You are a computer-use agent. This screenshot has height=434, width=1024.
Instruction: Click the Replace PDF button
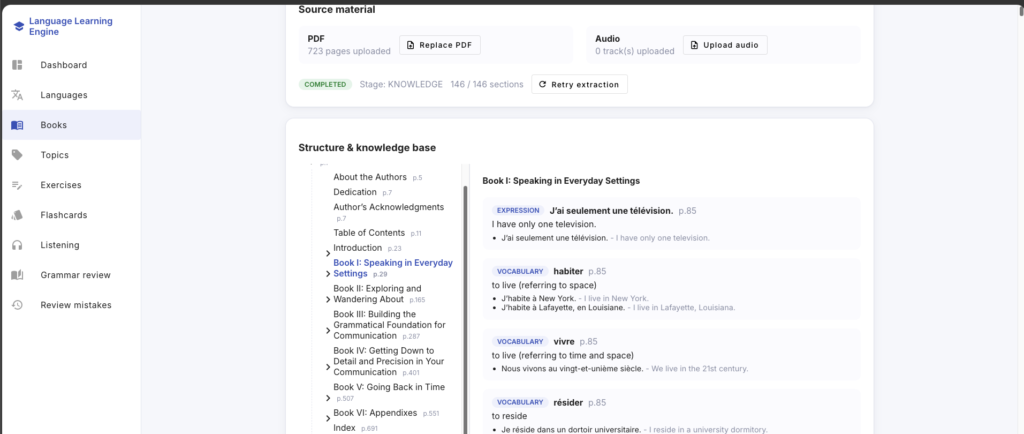tap(440, 45)
